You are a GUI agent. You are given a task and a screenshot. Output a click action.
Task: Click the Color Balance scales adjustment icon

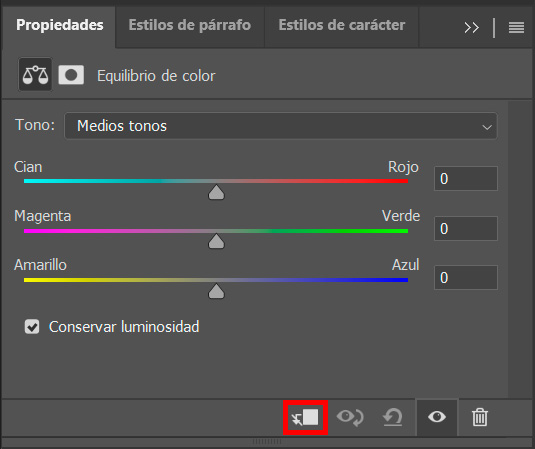coord(35,75)
